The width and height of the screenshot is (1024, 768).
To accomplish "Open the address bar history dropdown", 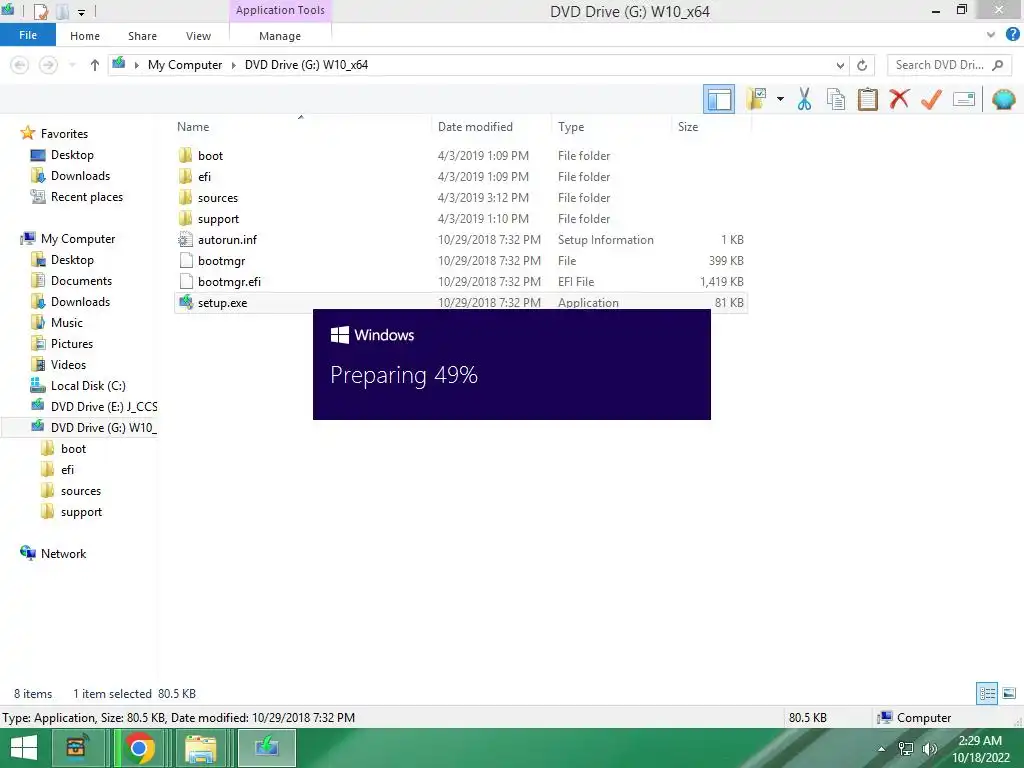I will click(x=840, y=65).
